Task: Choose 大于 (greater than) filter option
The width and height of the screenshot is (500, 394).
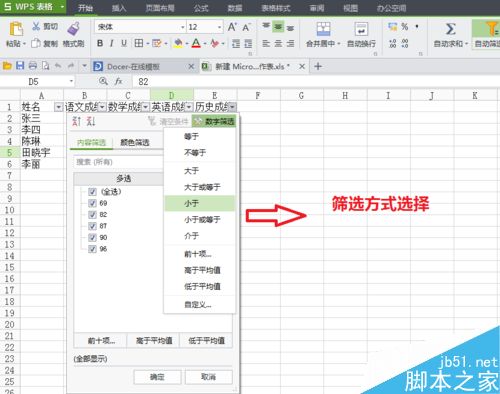Action: 200,171
